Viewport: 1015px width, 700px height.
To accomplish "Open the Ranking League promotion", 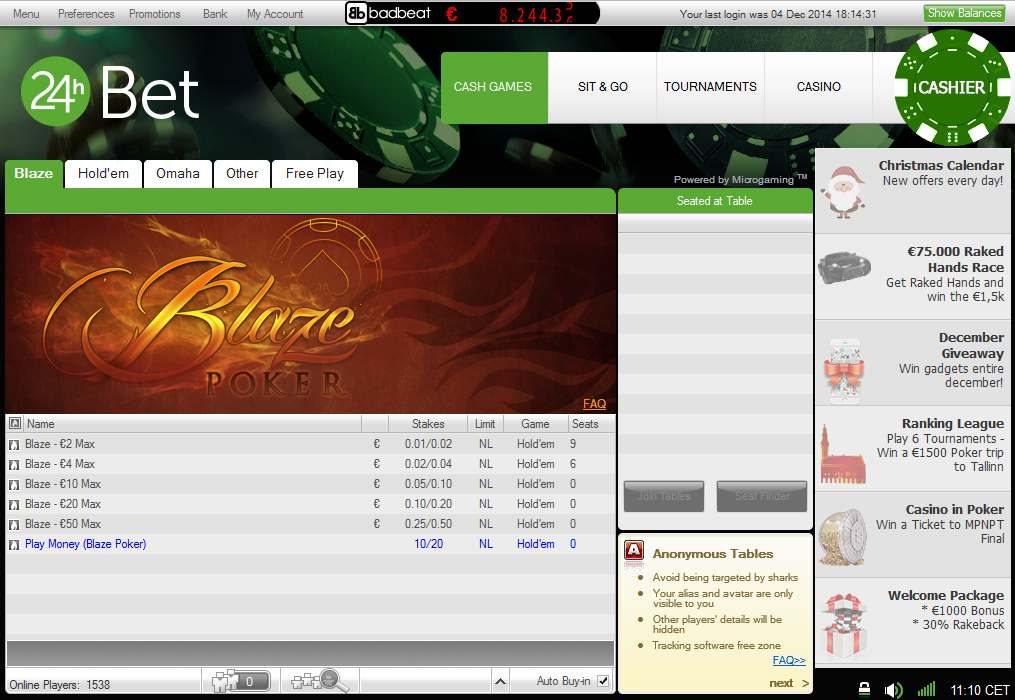I will 913,449.
